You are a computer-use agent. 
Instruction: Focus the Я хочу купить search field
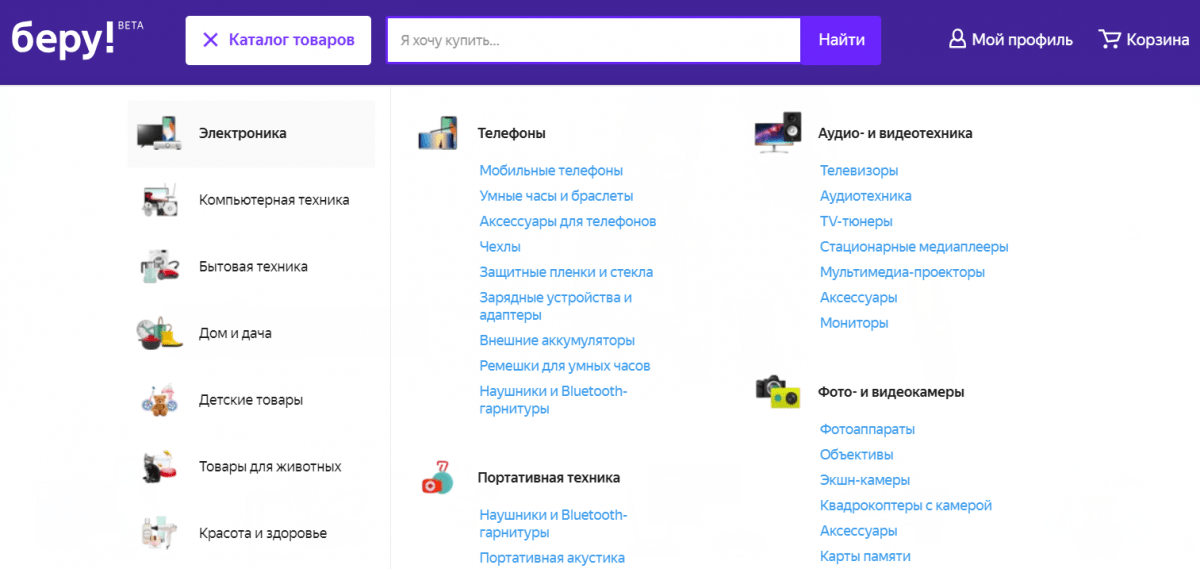pyautogui.click(x=594, y=40)
